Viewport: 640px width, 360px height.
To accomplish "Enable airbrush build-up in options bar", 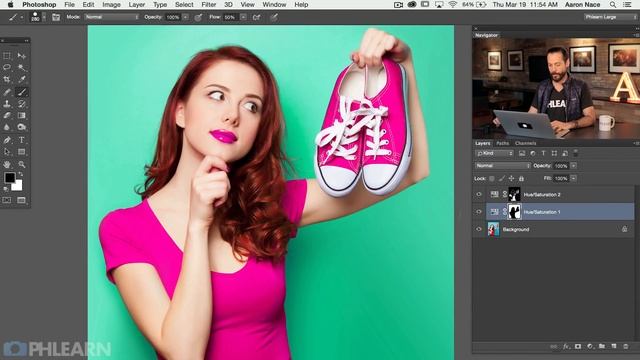I will pos(257,17).
